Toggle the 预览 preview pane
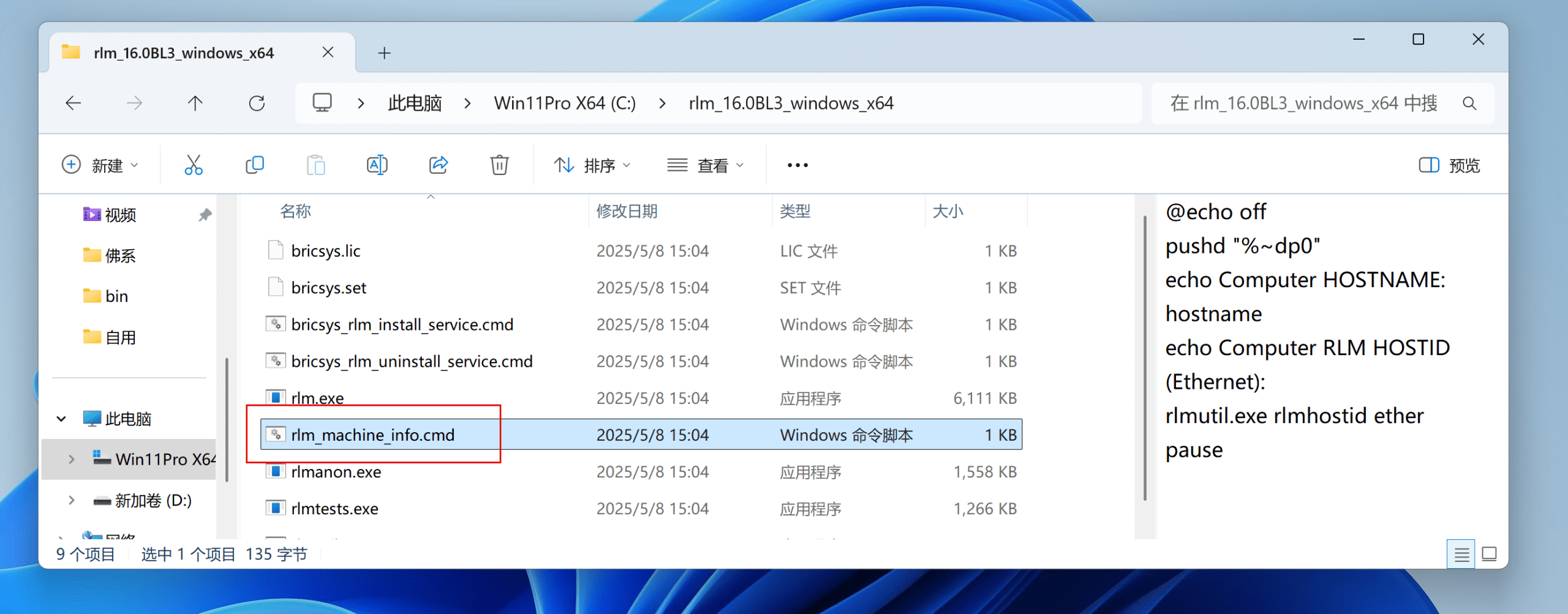 pos(1449,165)
